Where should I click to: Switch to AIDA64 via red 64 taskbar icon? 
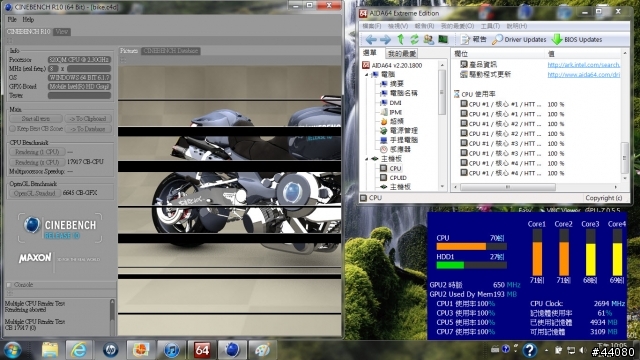(x=202, y=350)
